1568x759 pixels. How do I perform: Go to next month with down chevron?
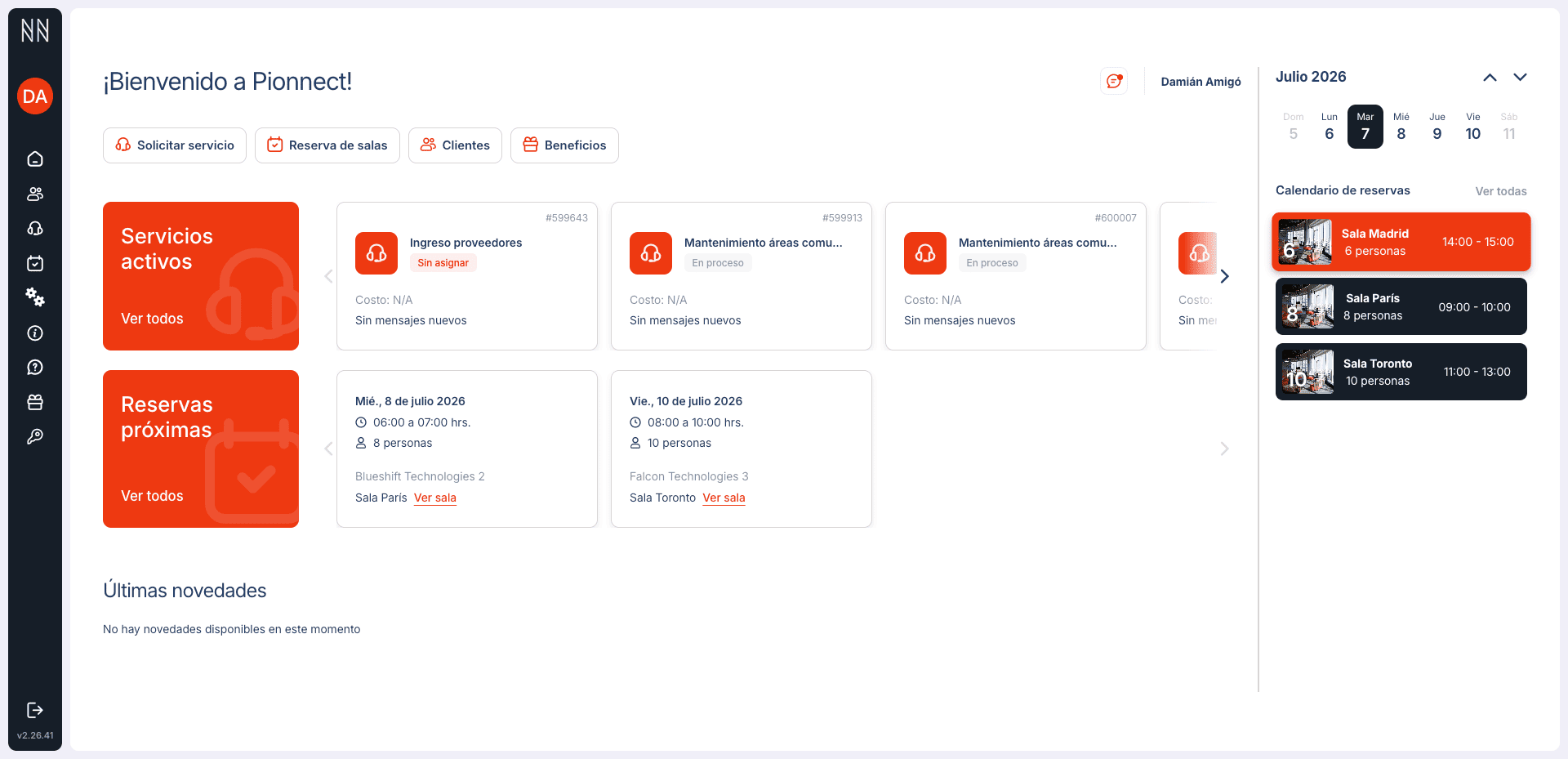point(1520,78)
